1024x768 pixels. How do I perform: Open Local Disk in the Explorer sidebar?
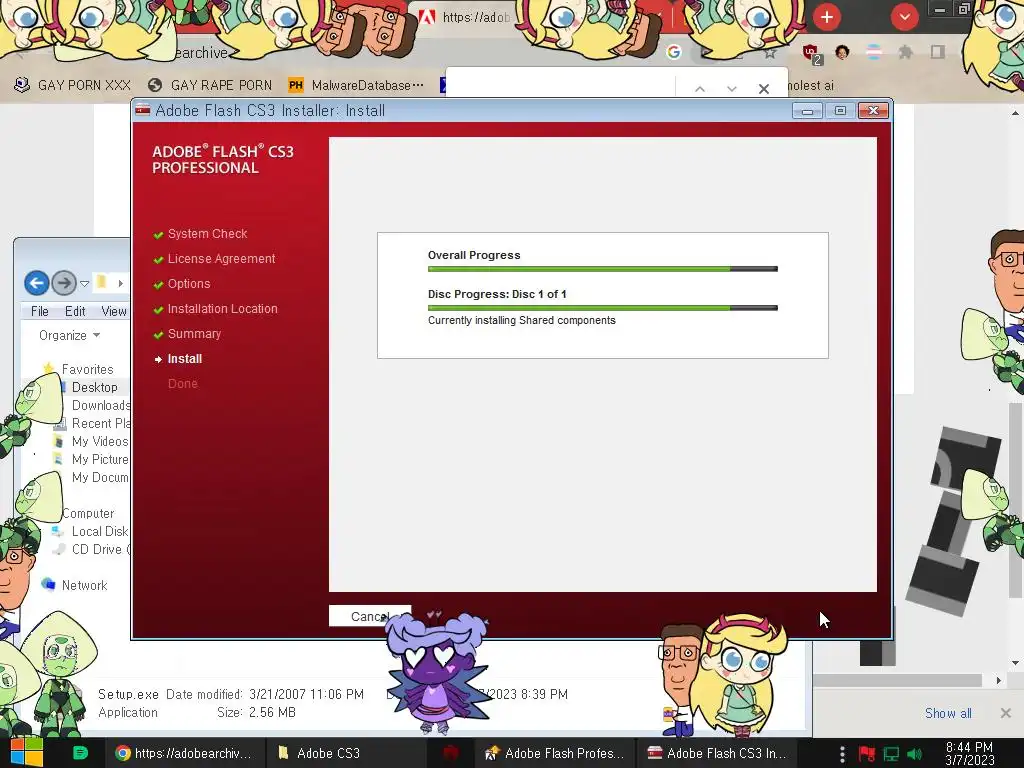pyautogui.click(x=100, y=532)
